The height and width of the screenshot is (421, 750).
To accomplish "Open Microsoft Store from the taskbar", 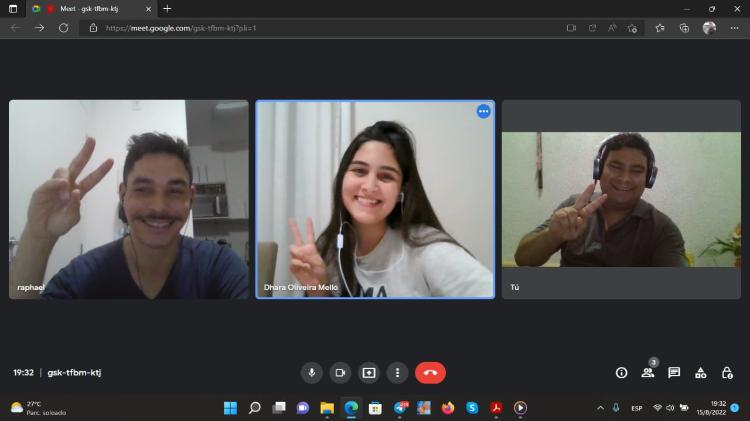I will coord(375,408).
